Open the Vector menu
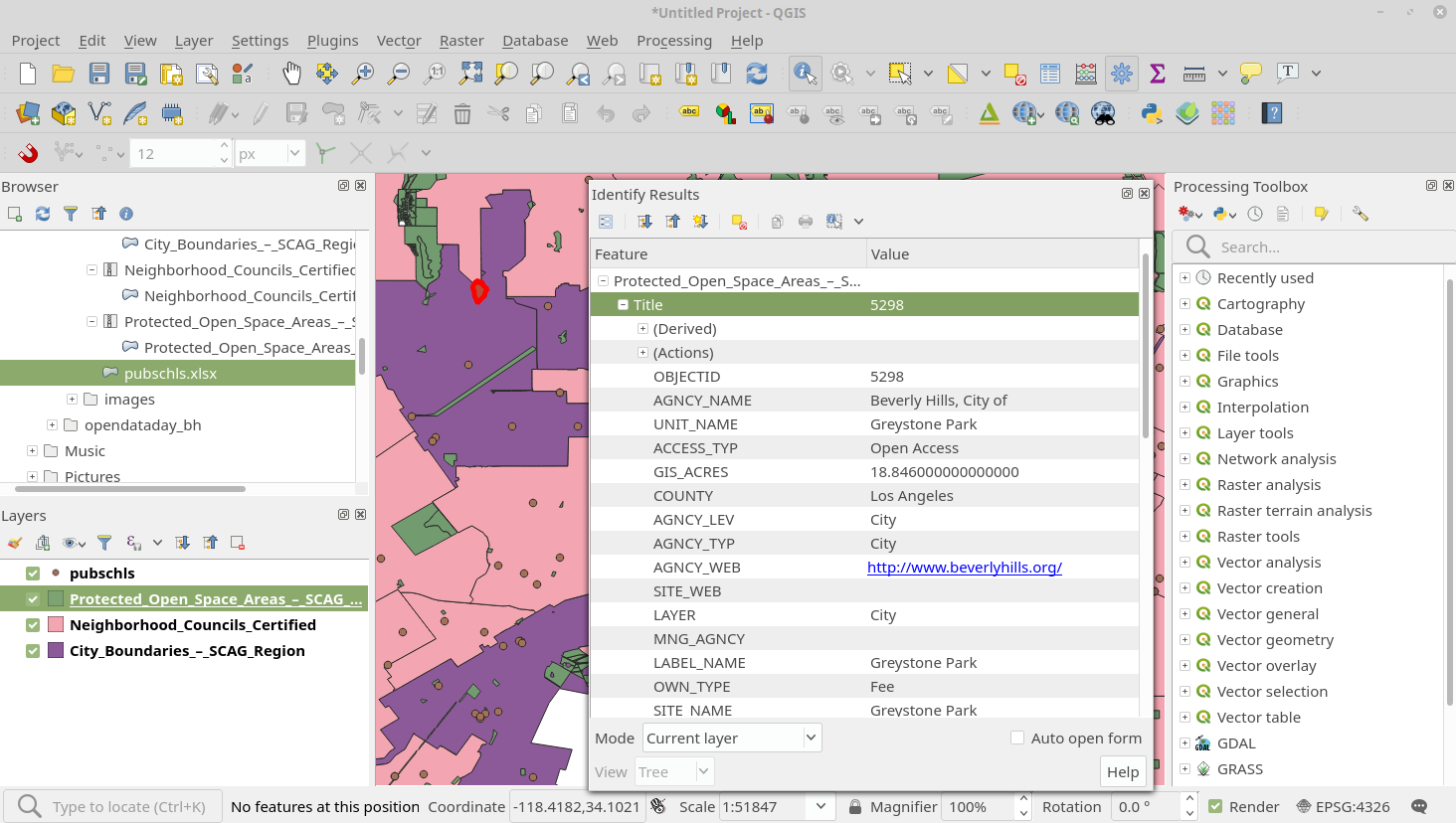 tap(399, 41)
